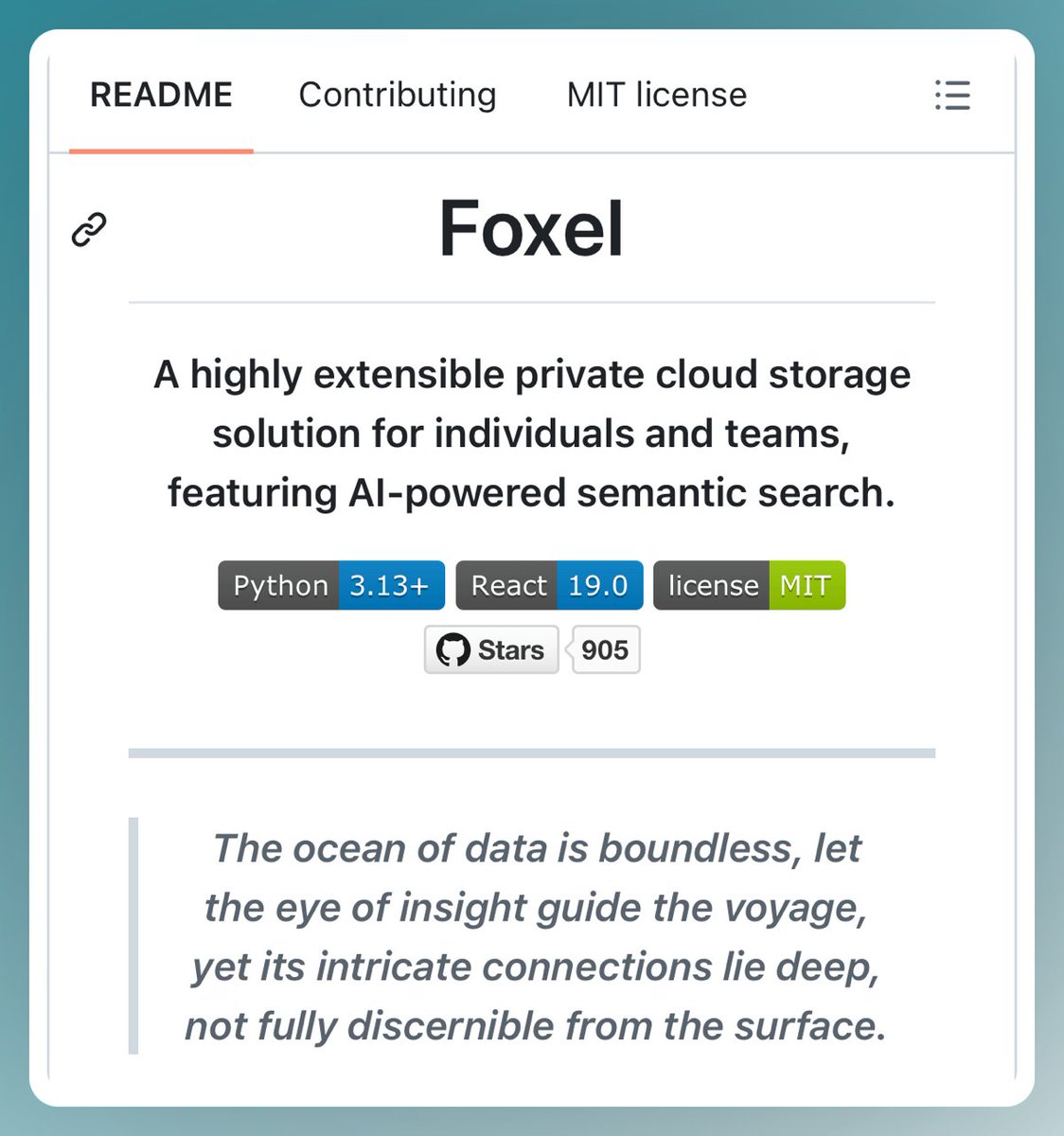The width and height of the screenshot is (1064, 1136).
Task: Open the license MIT badge
Action: pyautogui.click(x=749, y=585)
